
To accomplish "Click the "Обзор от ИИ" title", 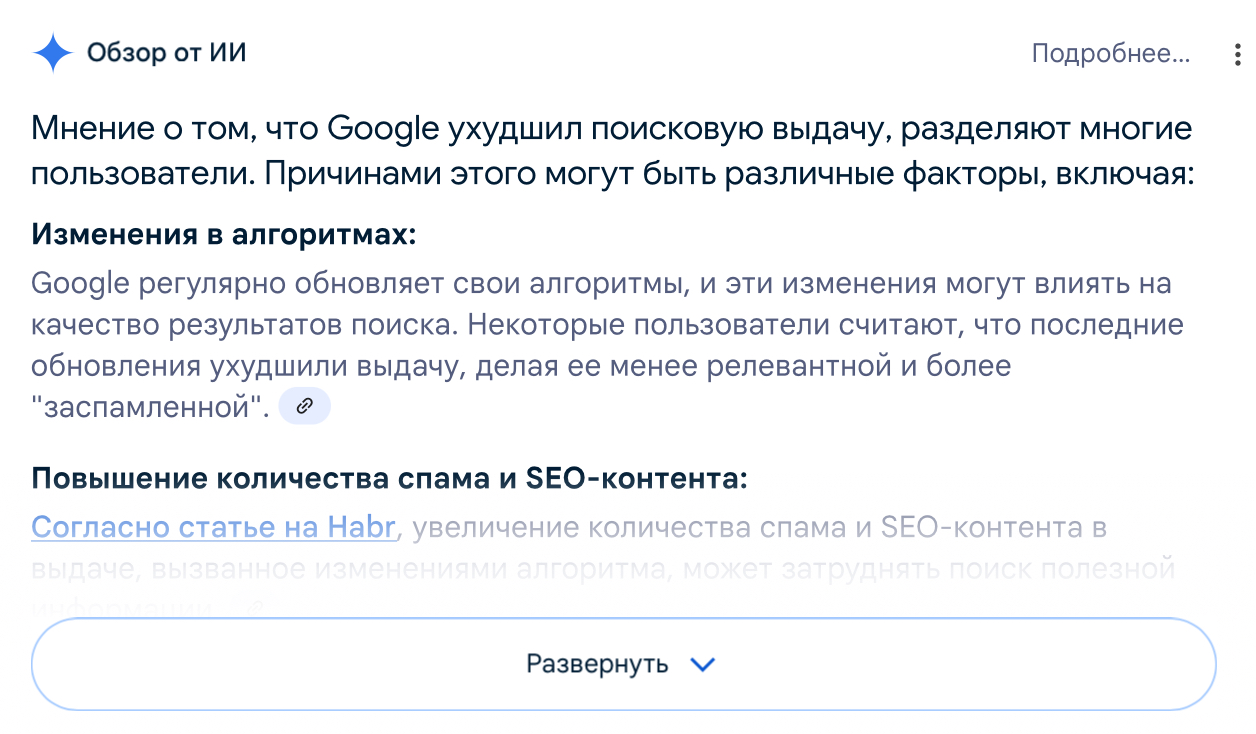I will pyautogui.click(x=166, y=53).
